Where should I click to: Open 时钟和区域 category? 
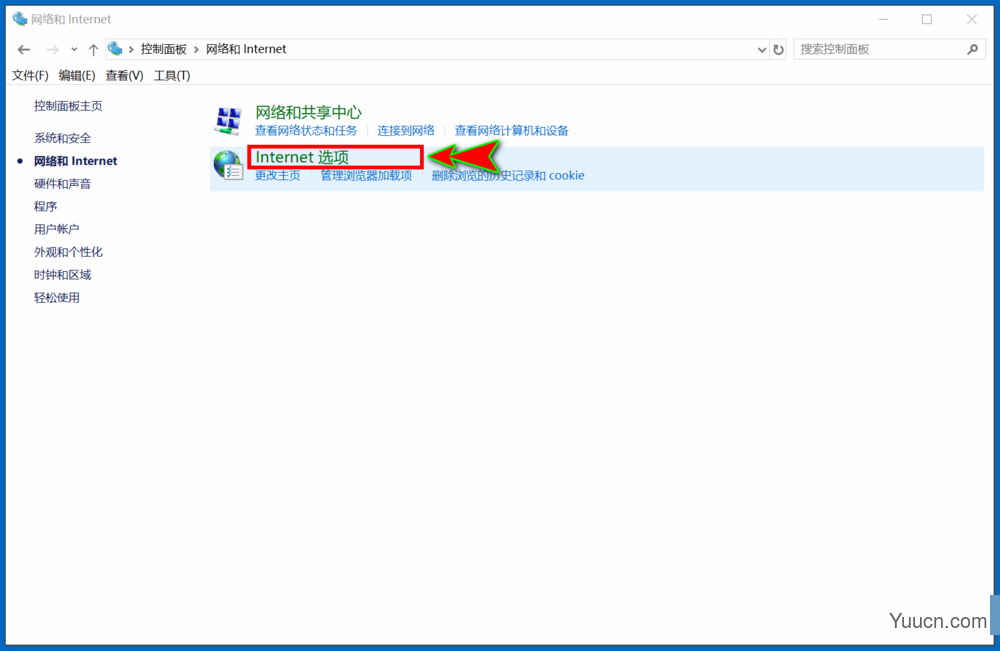click(x=62, y=275)
